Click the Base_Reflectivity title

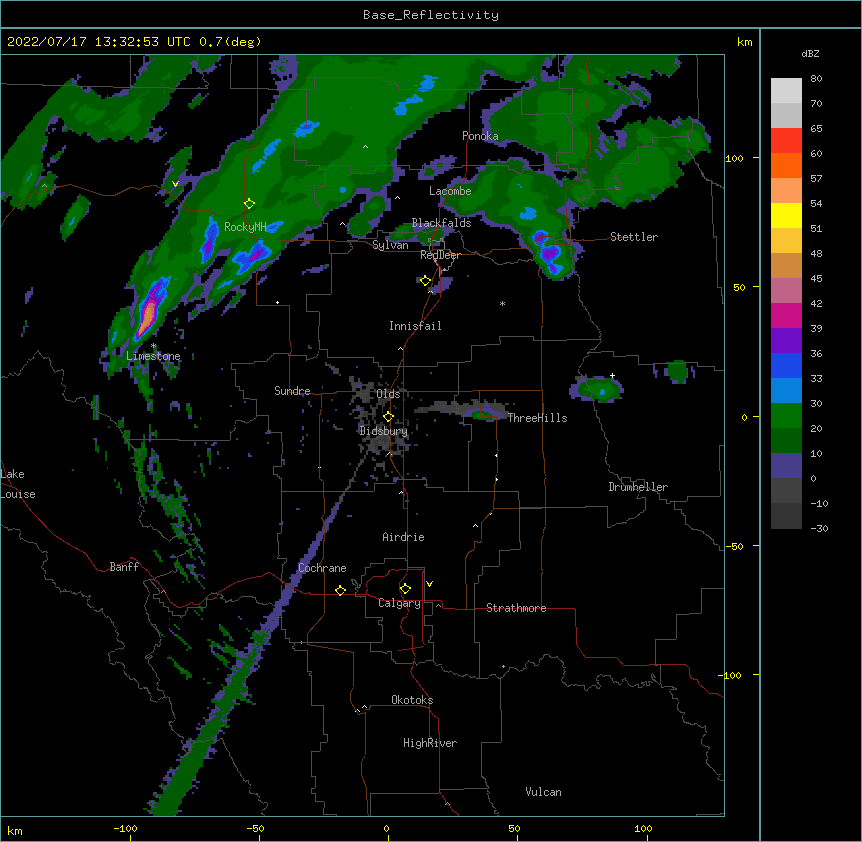pos(431,15)
